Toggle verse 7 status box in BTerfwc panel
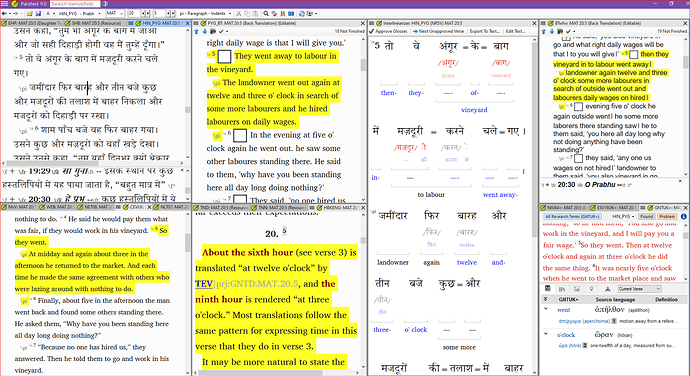690x376 pixels. coord(579,158)
